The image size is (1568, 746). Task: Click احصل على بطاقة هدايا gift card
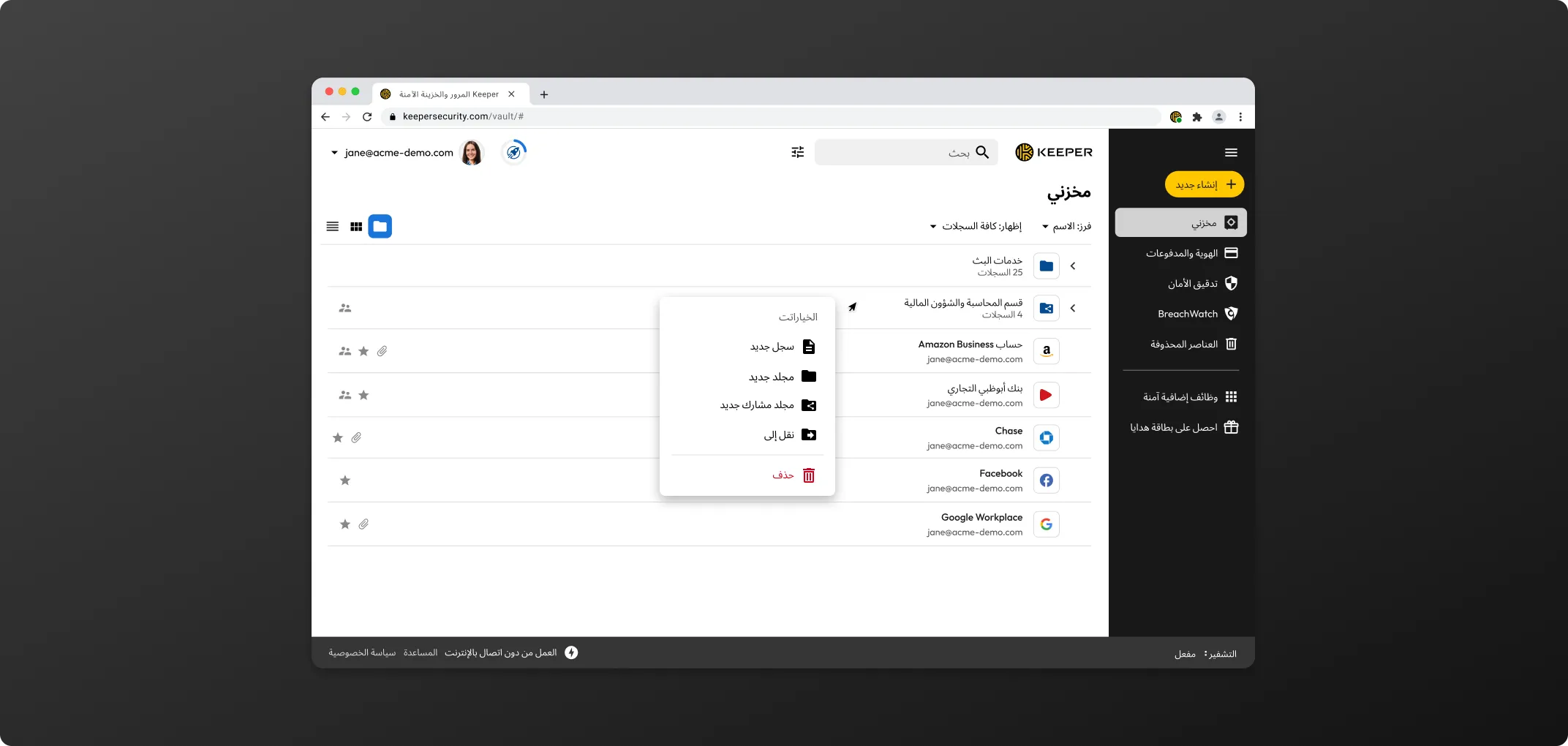tap(1183, 427)
